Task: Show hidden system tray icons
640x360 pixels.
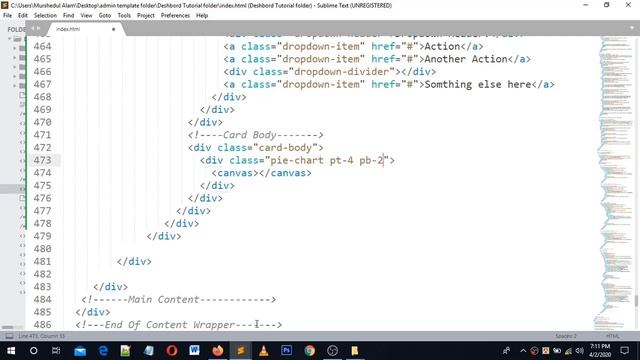Action: [x=523, y=351]
